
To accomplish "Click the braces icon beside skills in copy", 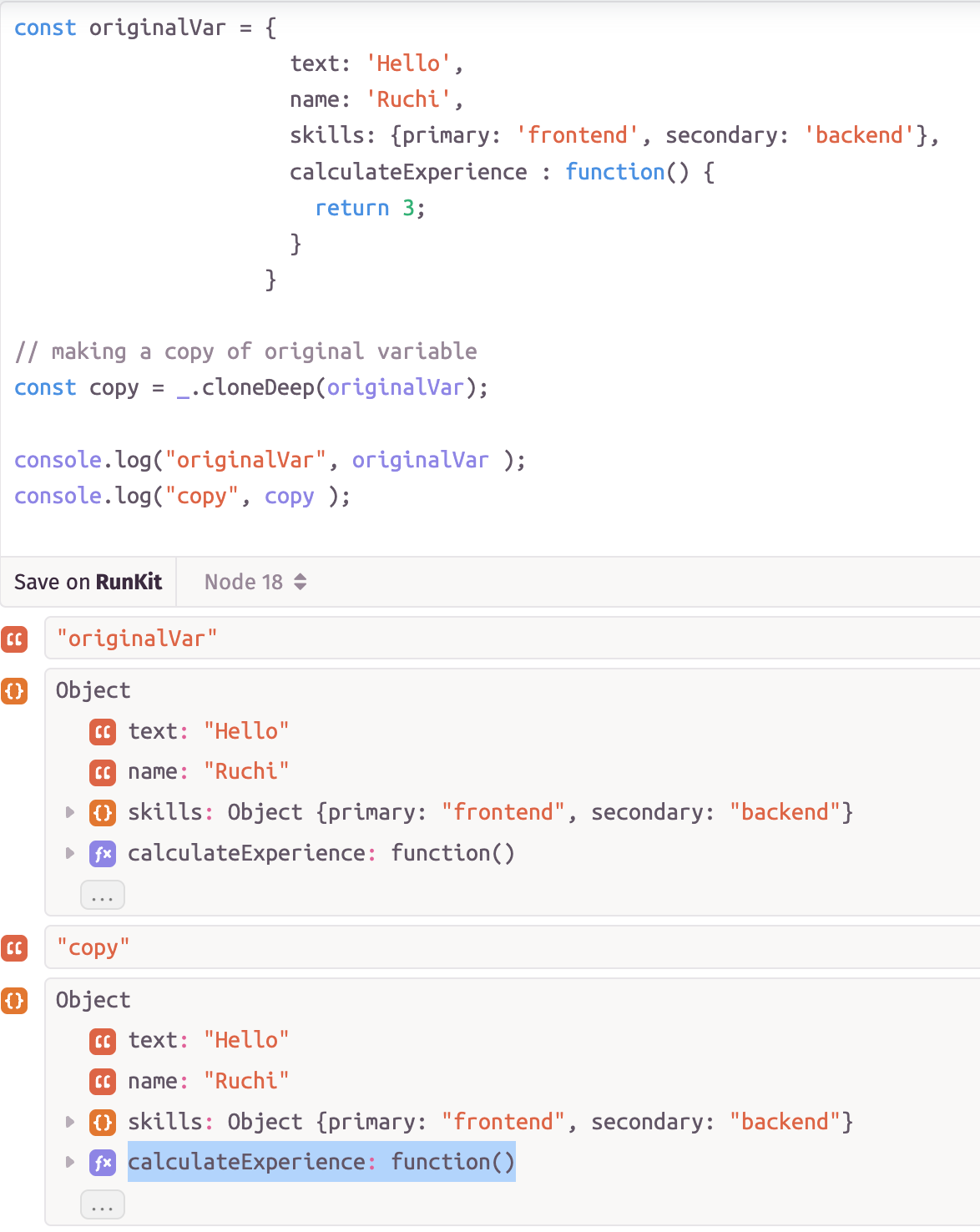I will [102, 1123].
